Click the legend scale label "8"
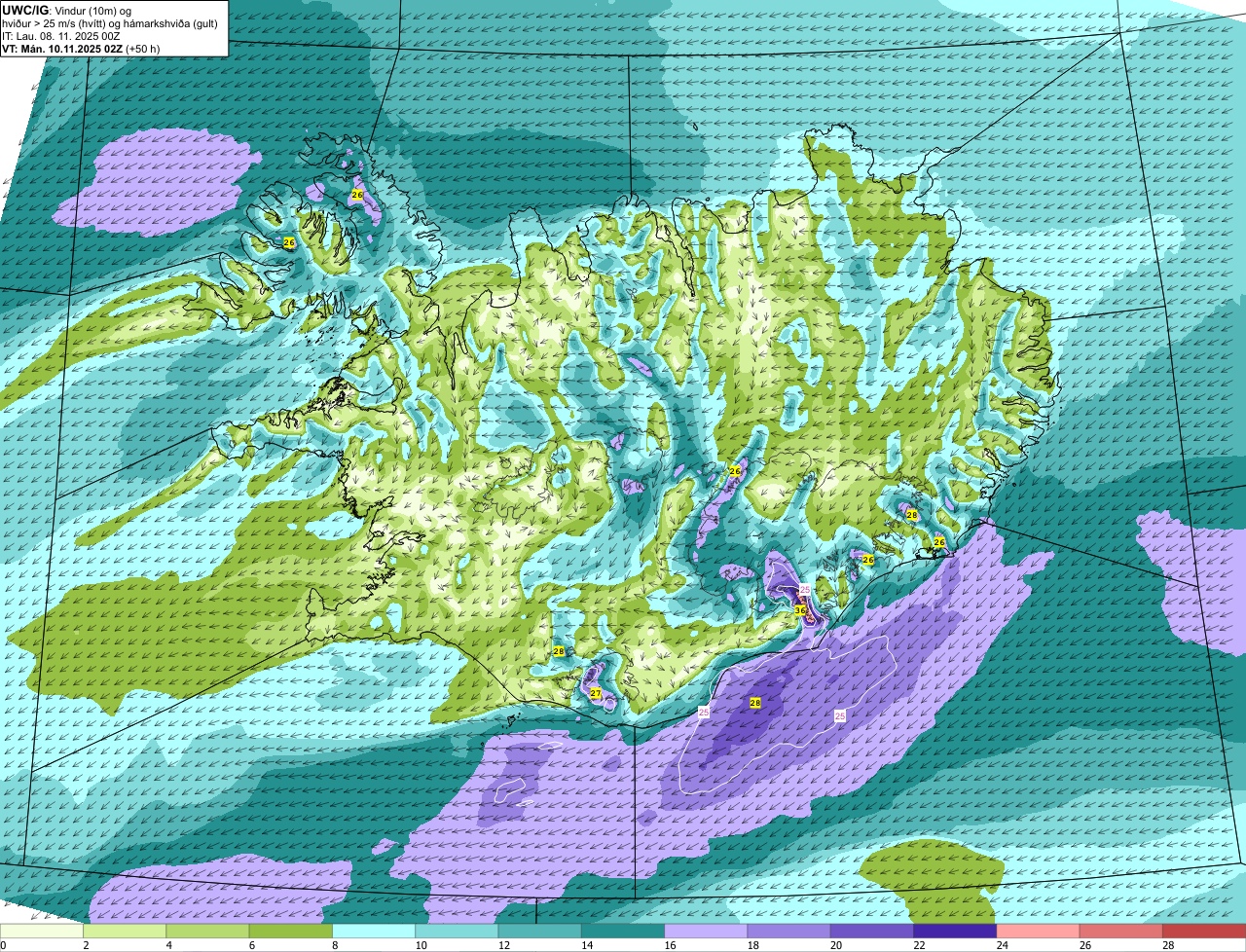The width and height of the screenshot is (1246, 952). coord(335,945)
